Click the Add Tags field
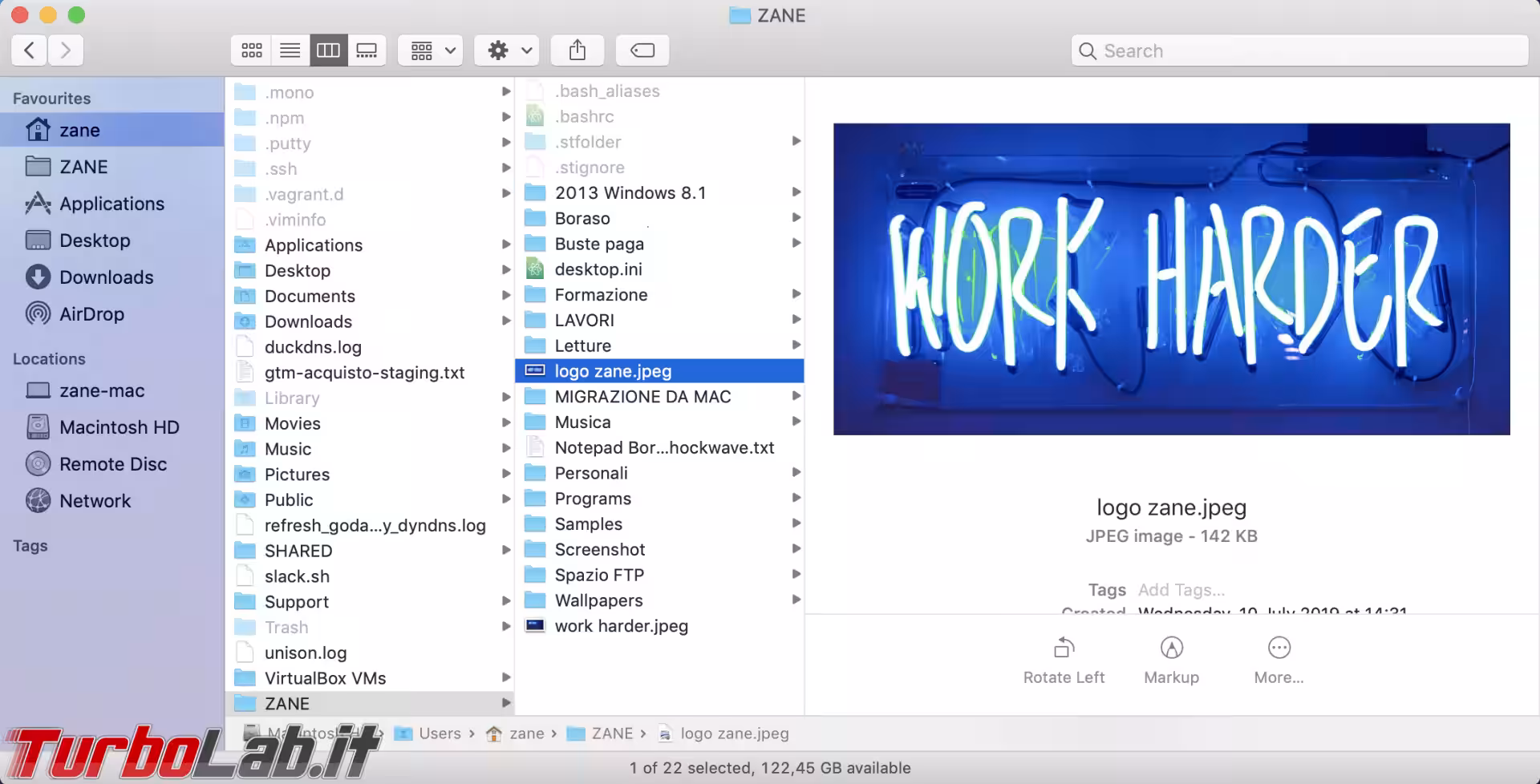This screenshot has height=784, width=1540. point(1181,589)
